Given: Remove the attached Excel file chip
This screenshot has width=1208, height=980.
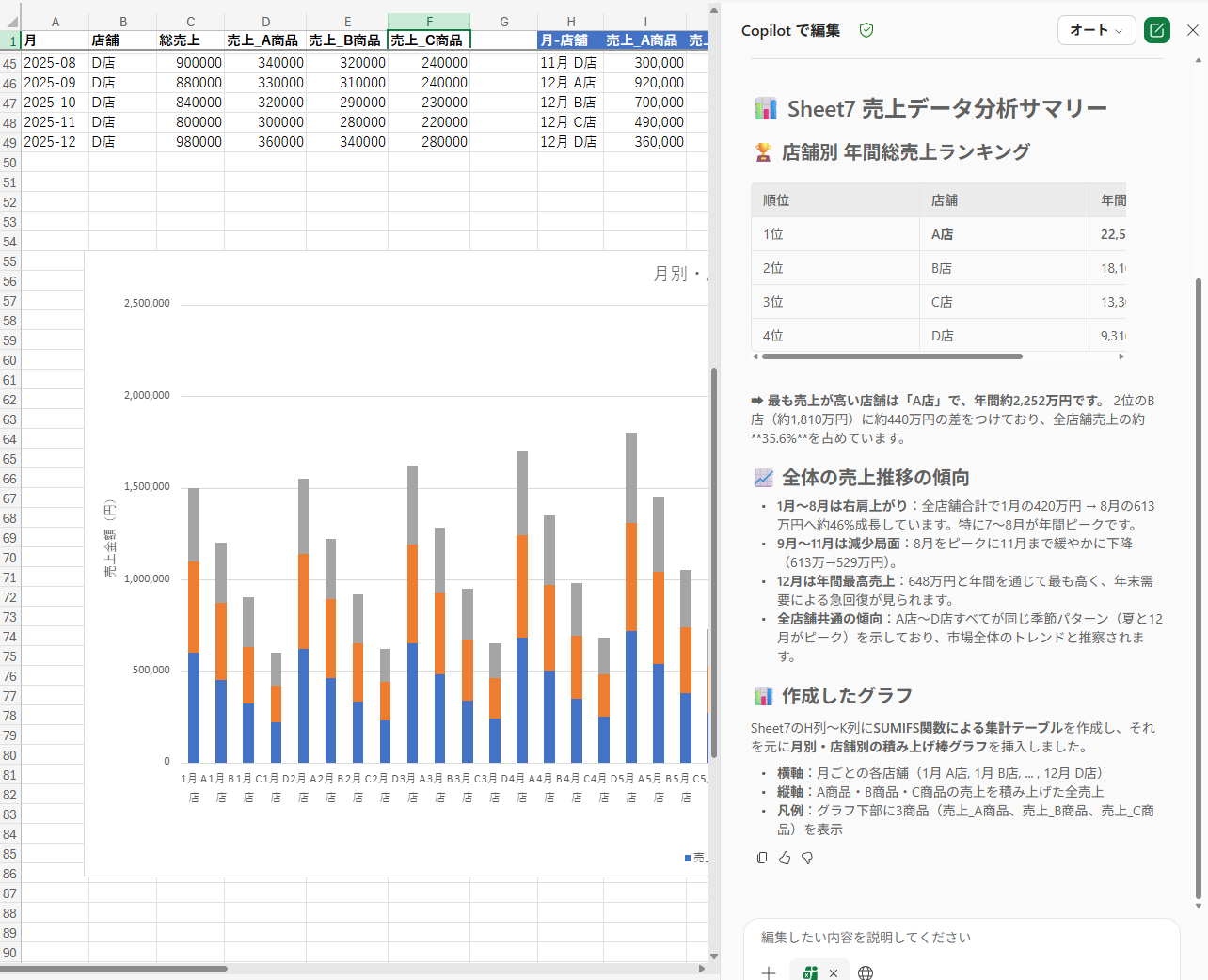Looking at the screenshot, I should click(834, 972).
